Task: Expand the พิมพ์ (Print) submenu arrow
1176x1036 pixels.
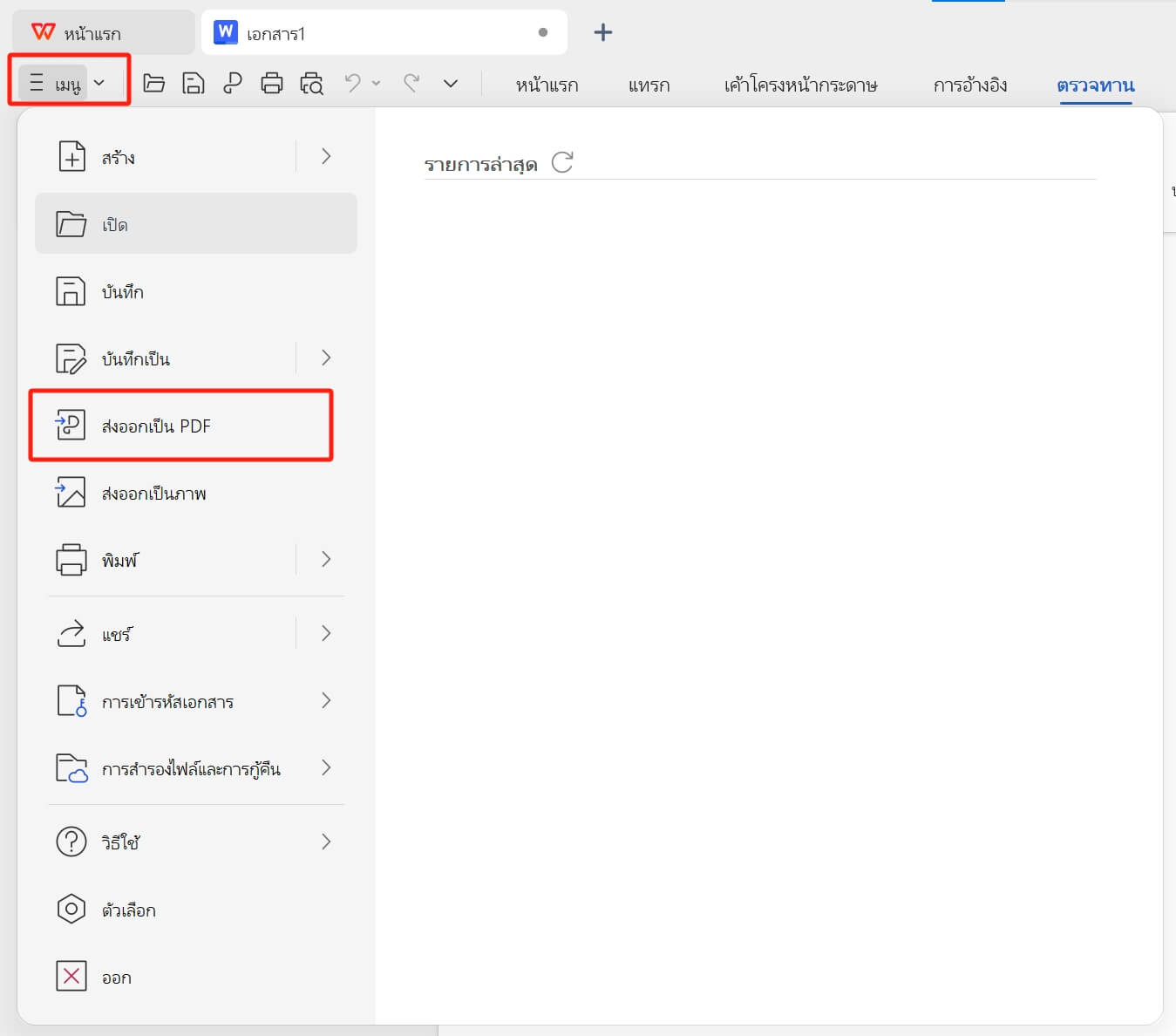Action: coord(326,559)
